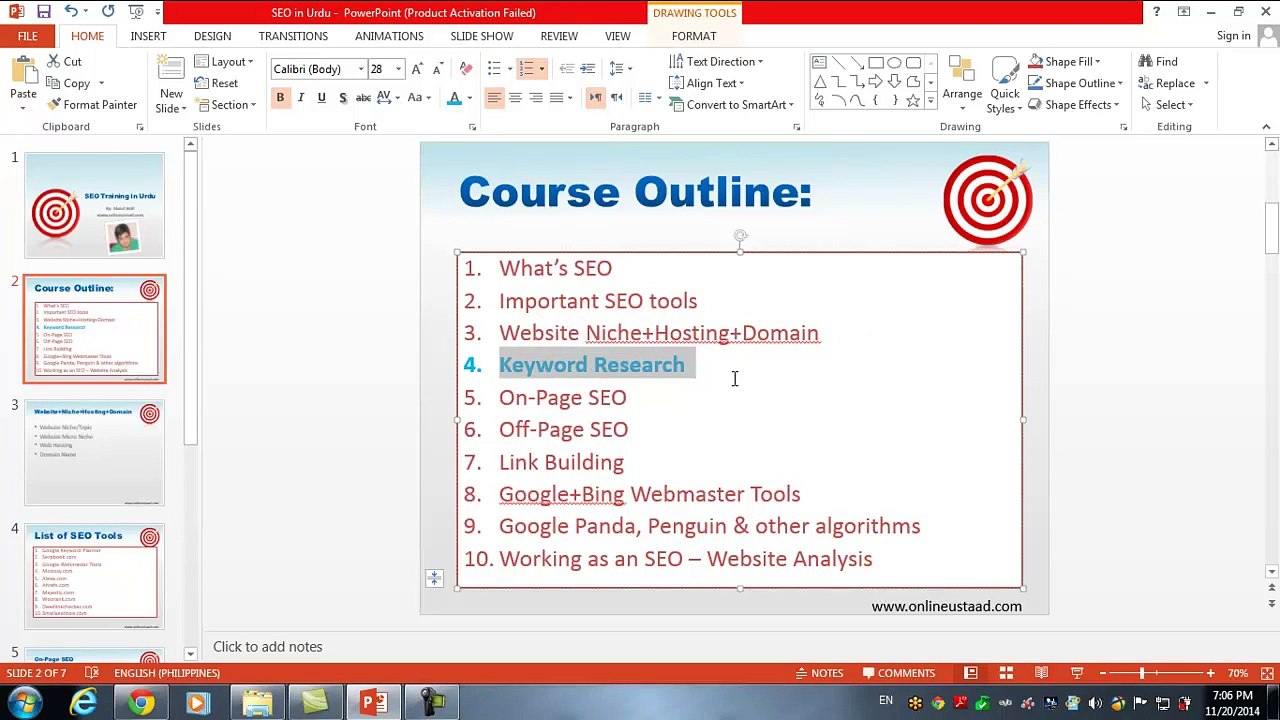Image resolution: width=1280 pixels, height=720 pixels.
Task: Click the Format Painter button
Action: (x=91, y=105)
